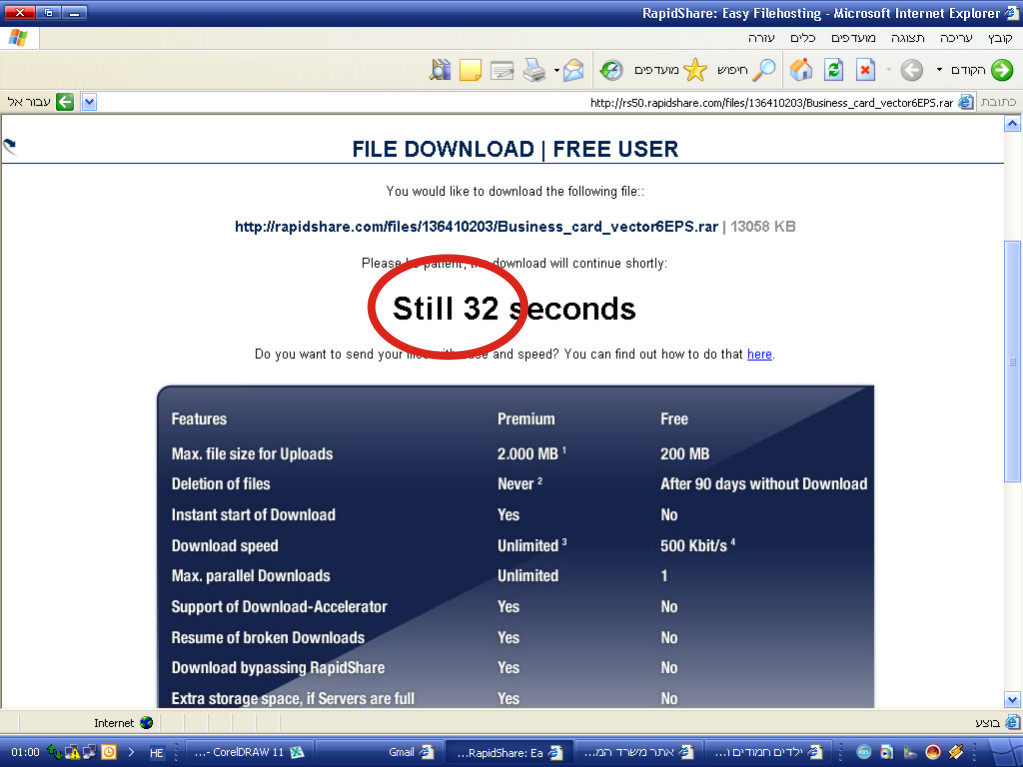Click the vertical scrollbar down arrow
The image size is (1023, 767).
click(1012, 699)
